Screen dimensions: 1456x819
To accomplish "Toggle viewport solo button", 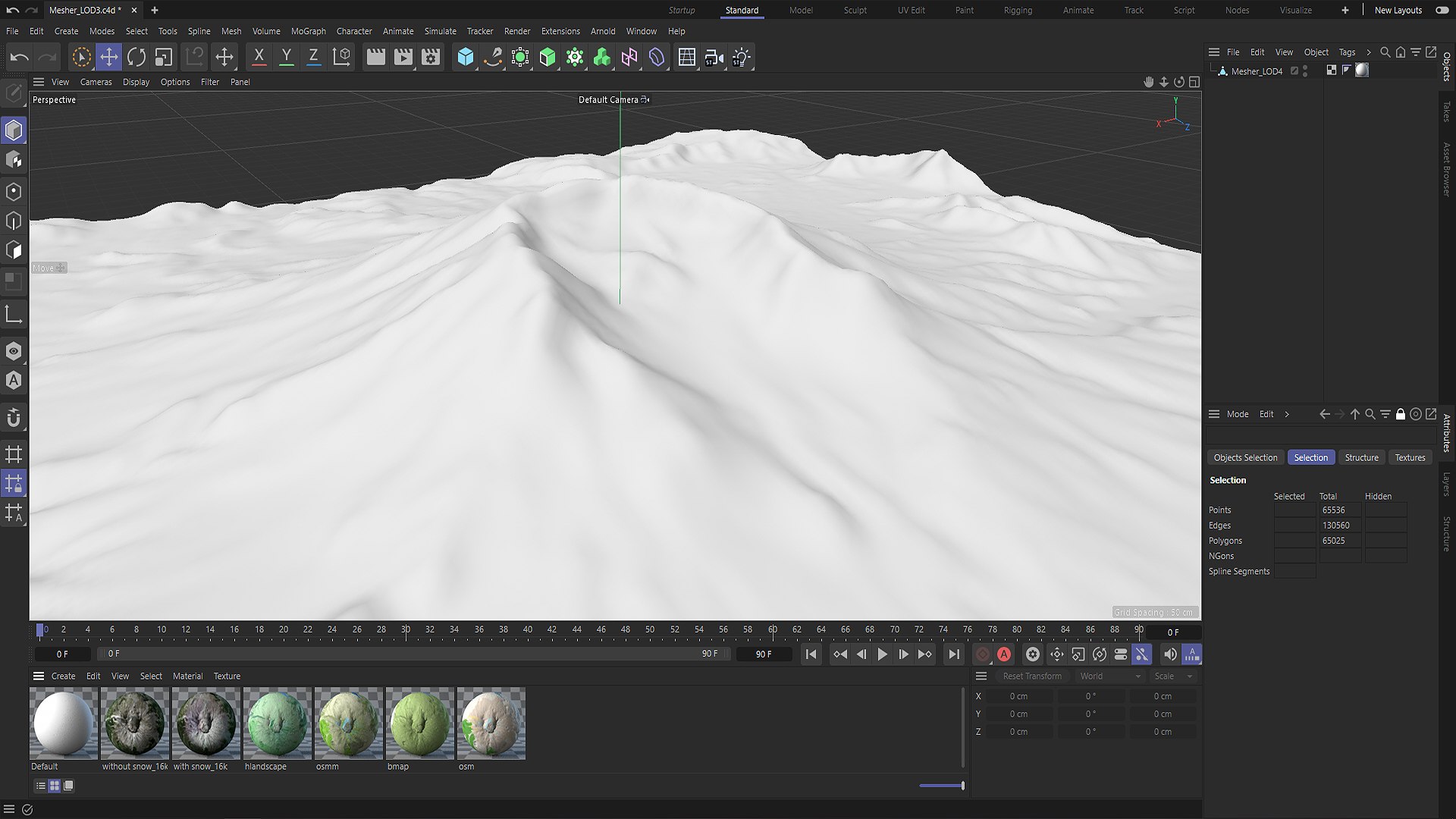I will pyautogui.click(x=14, y=351).
